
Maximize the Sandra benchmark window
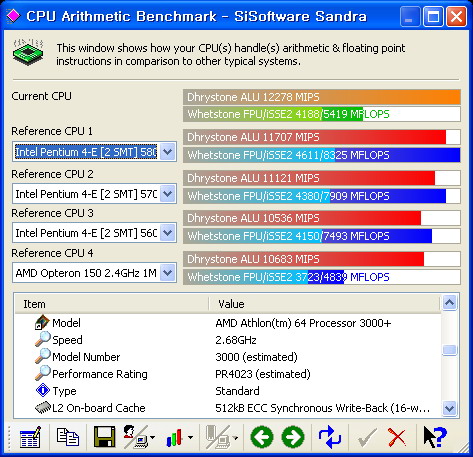(x=433, y=16)
